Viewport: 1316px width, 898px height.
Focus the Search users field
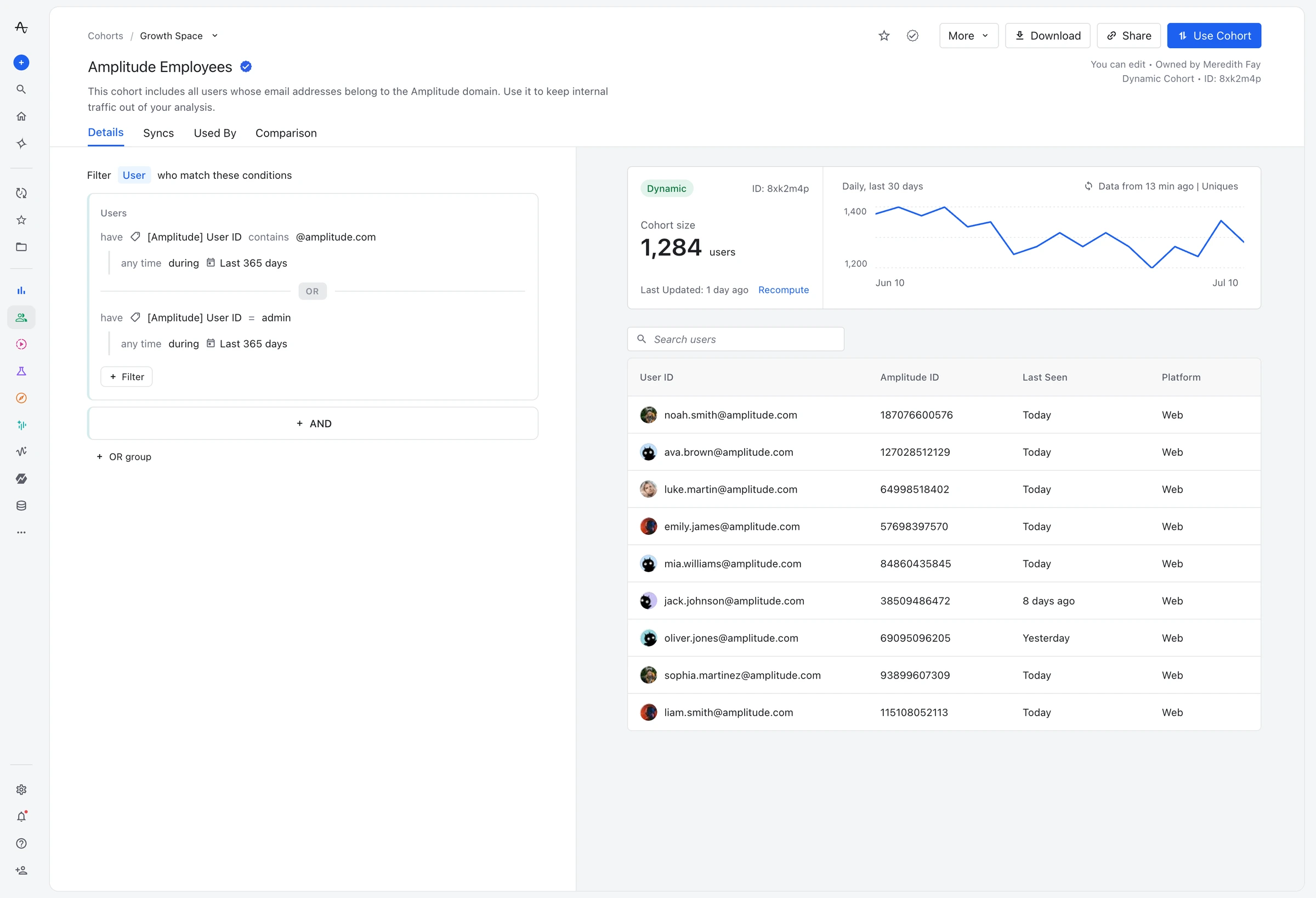click(735, 339)
